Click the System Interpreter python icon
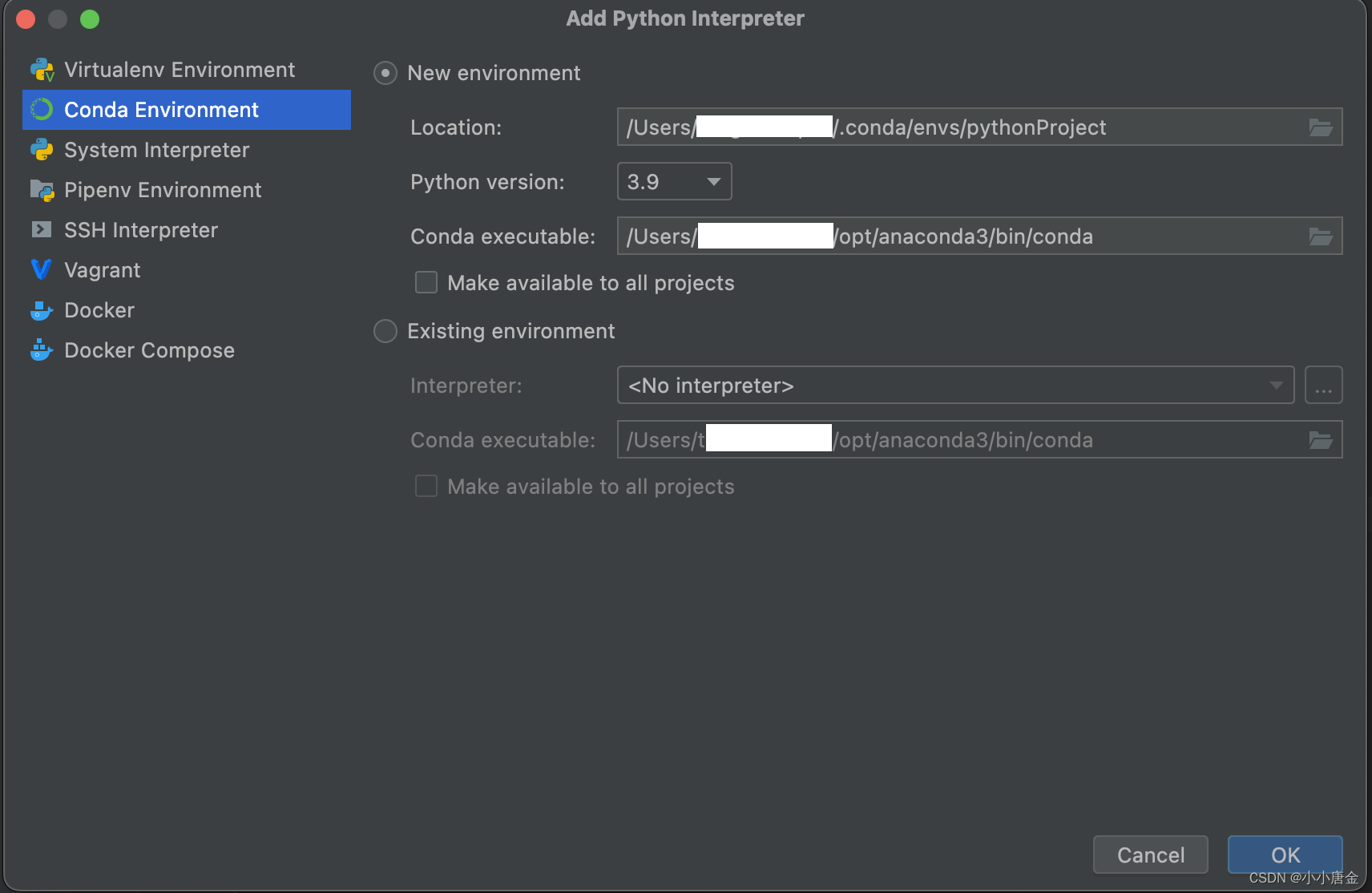 click(42, 150)
